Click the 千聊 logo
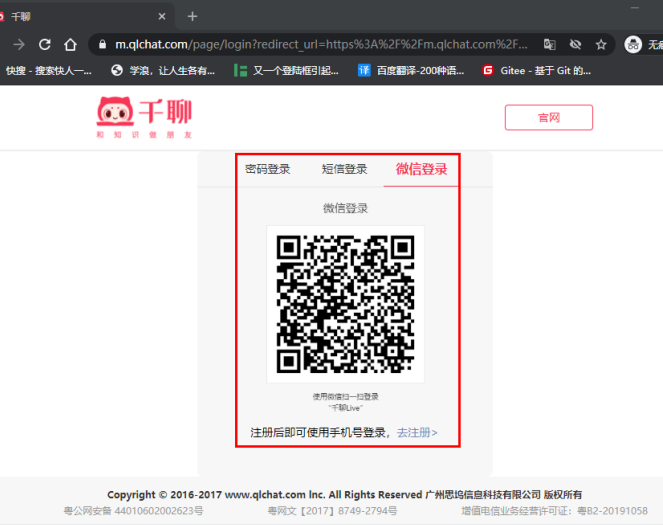This screenshot has height=525, width=663. click(x=144, y=117)
